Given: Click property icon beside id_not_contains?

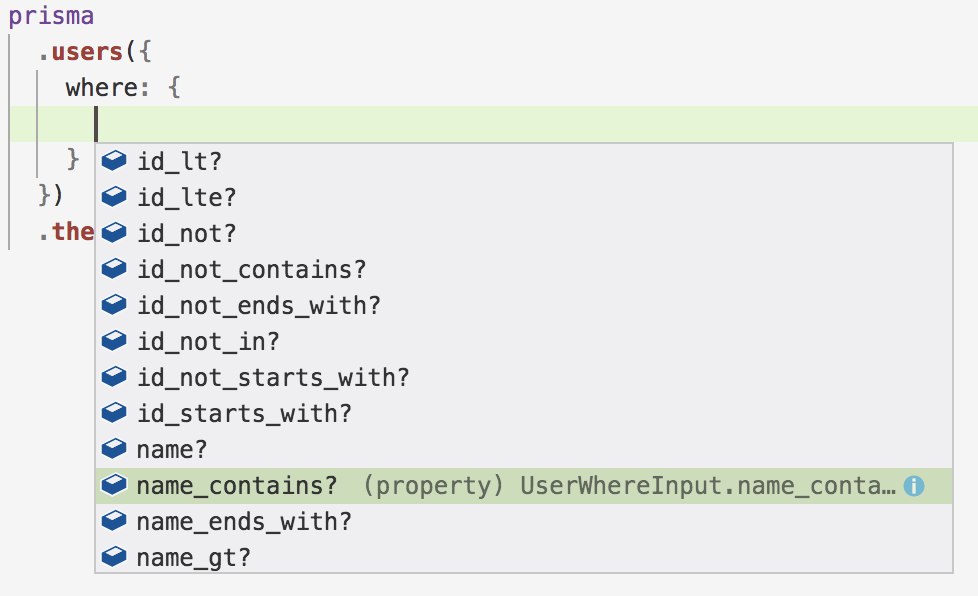Looking at the screenshot, I should tap(114, 269).
